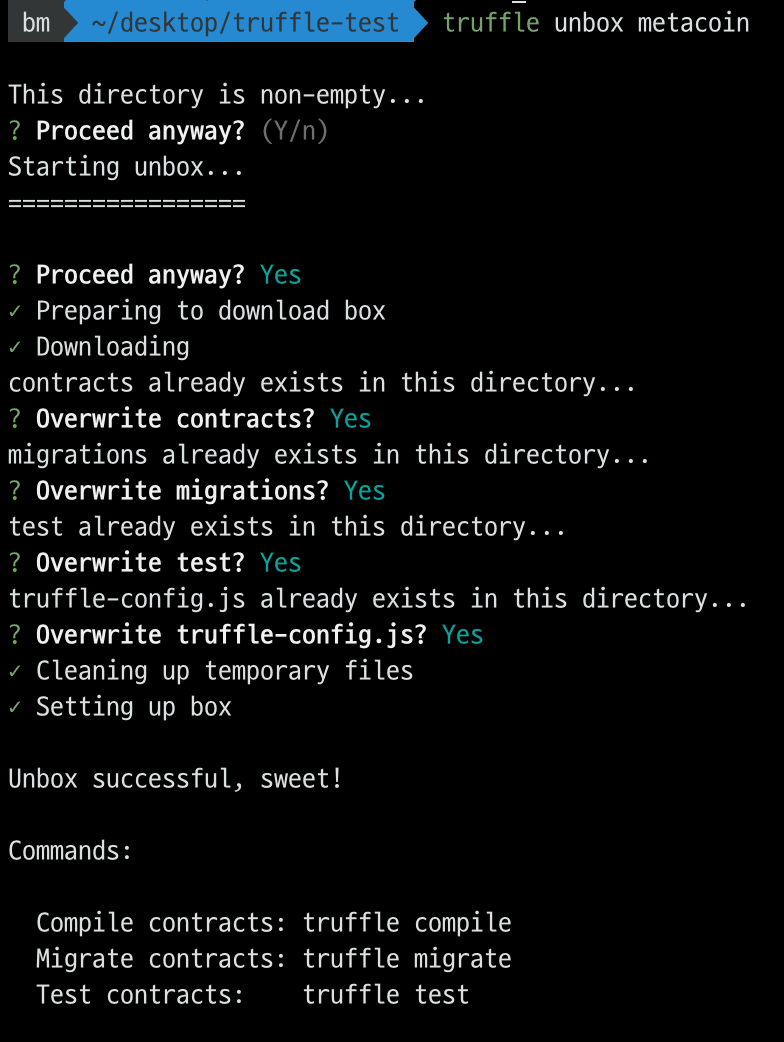The image size is (784, 1042).
Task: Click the 'truffle' command word in prompt
Action: point(491,23)
